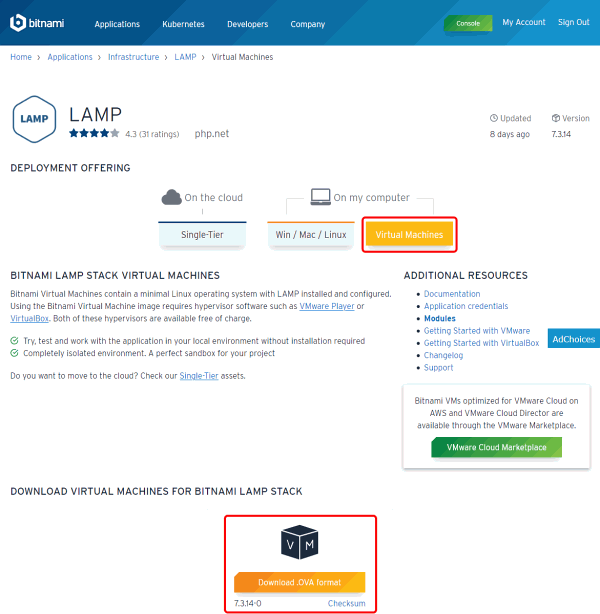600x614 pixels.
Task: Go to LAMP breadcrumb
Action: point(185,57)
